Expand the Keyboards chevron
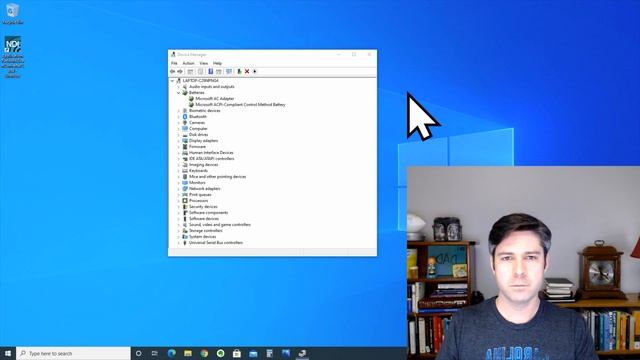 (178, 171)
